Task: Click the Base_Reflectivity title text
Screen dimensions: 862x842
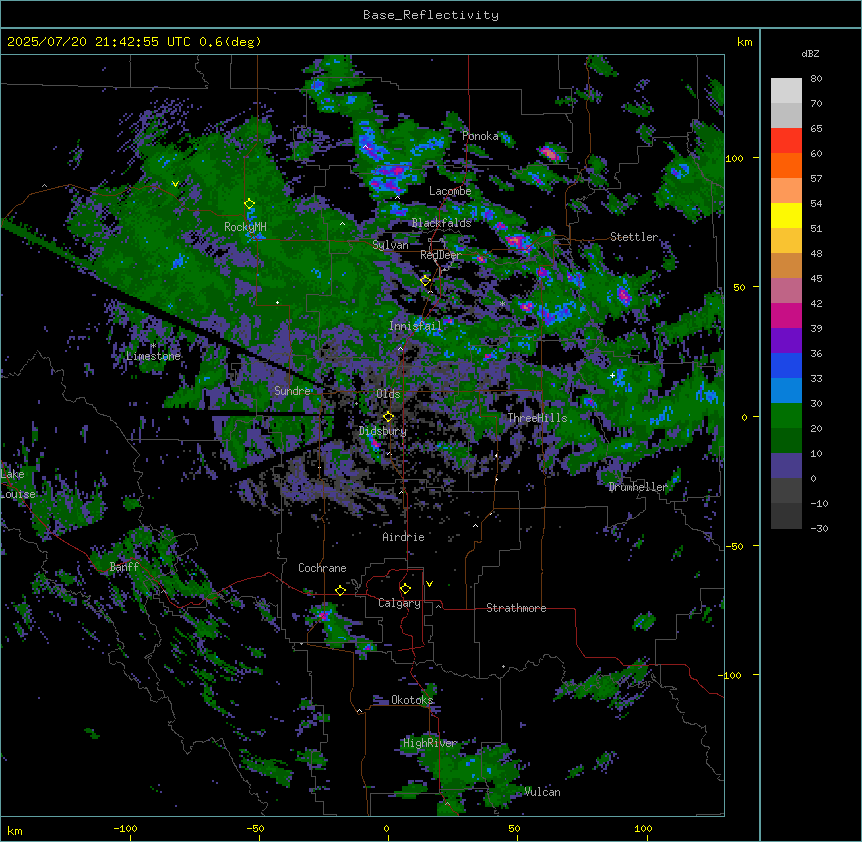Action: point(431,15)
